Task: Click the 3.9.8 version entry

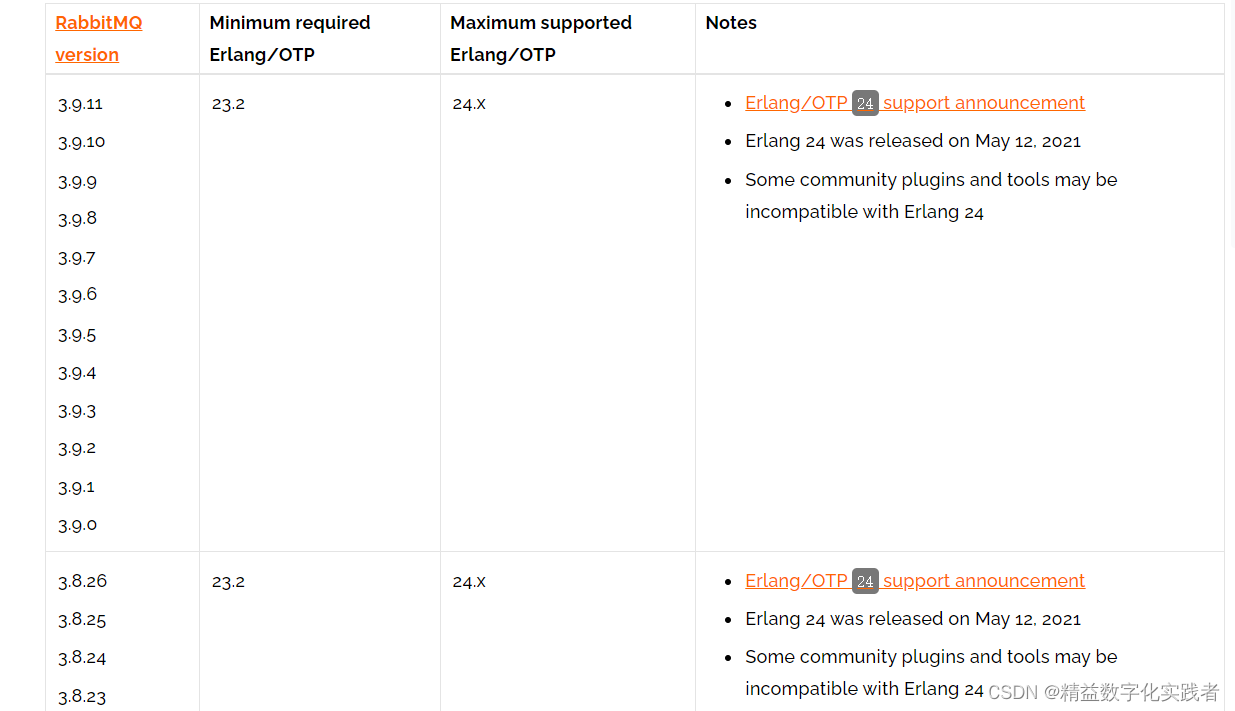Action: 77,219
